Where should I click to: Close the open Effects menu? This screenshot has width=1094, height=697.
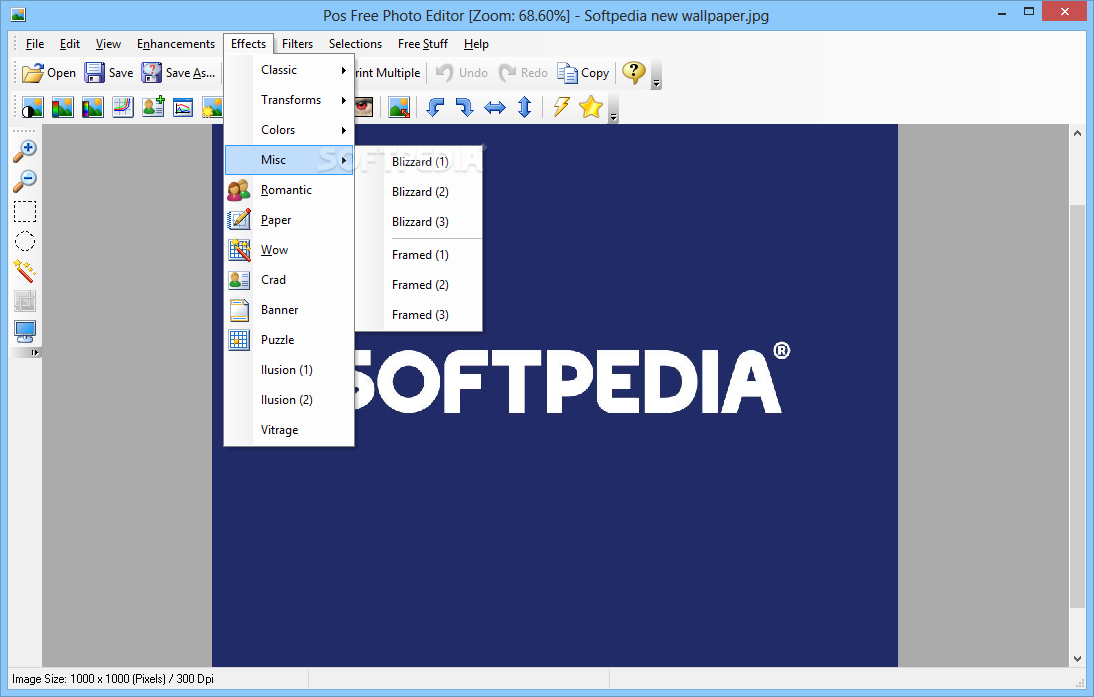[248, 44]
